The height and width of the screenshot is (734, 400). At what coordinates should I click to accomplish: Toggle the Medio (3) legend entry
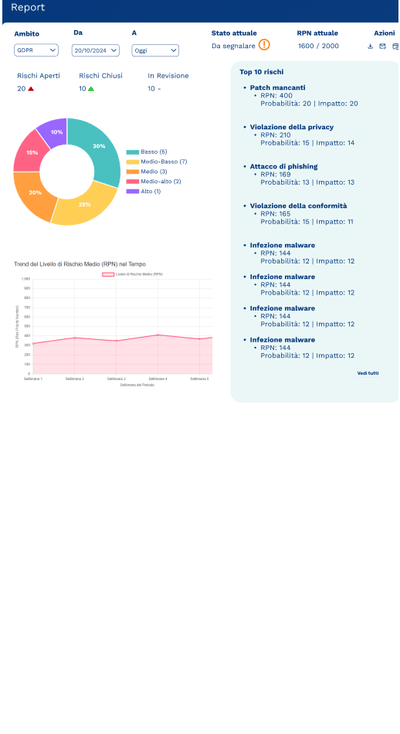pos(147,172)
